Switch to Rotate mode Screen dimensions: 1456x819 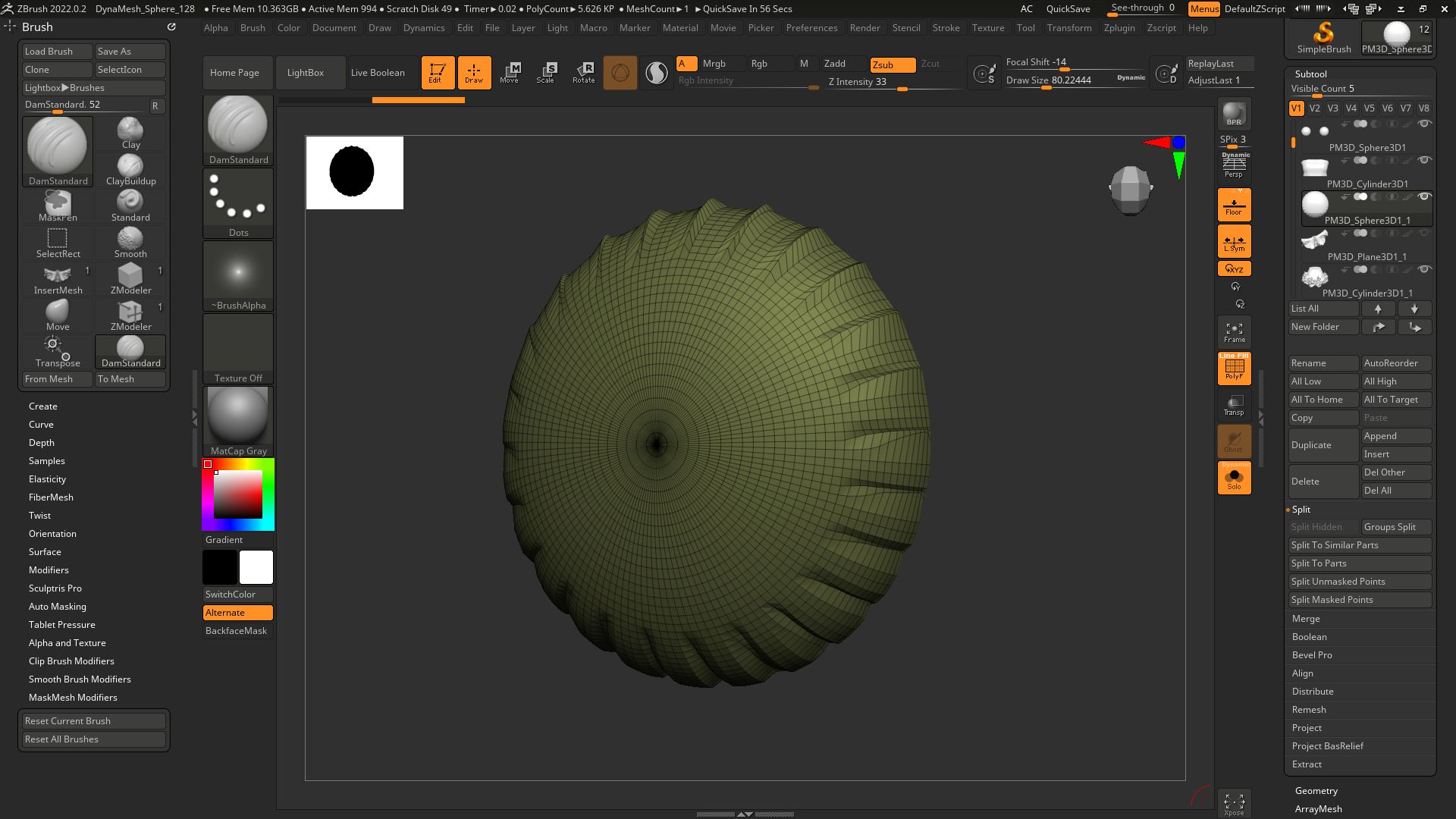(583, 72)
